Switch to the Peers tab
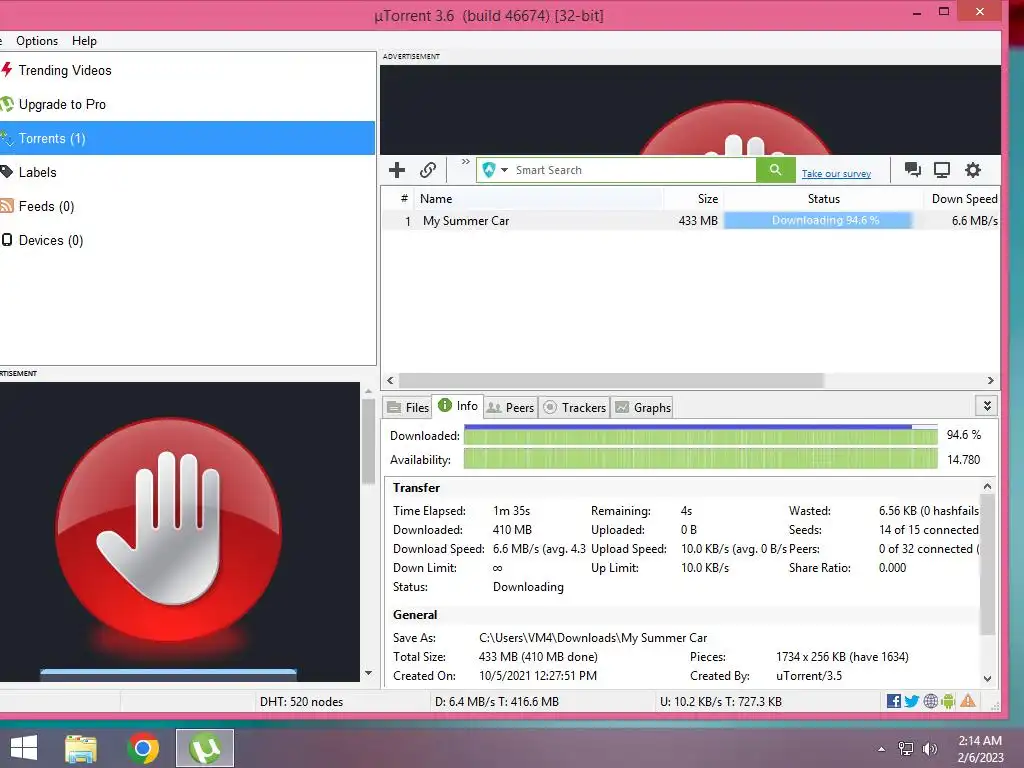Viewport: 1024px width, 768px height. tap(511, 408)
